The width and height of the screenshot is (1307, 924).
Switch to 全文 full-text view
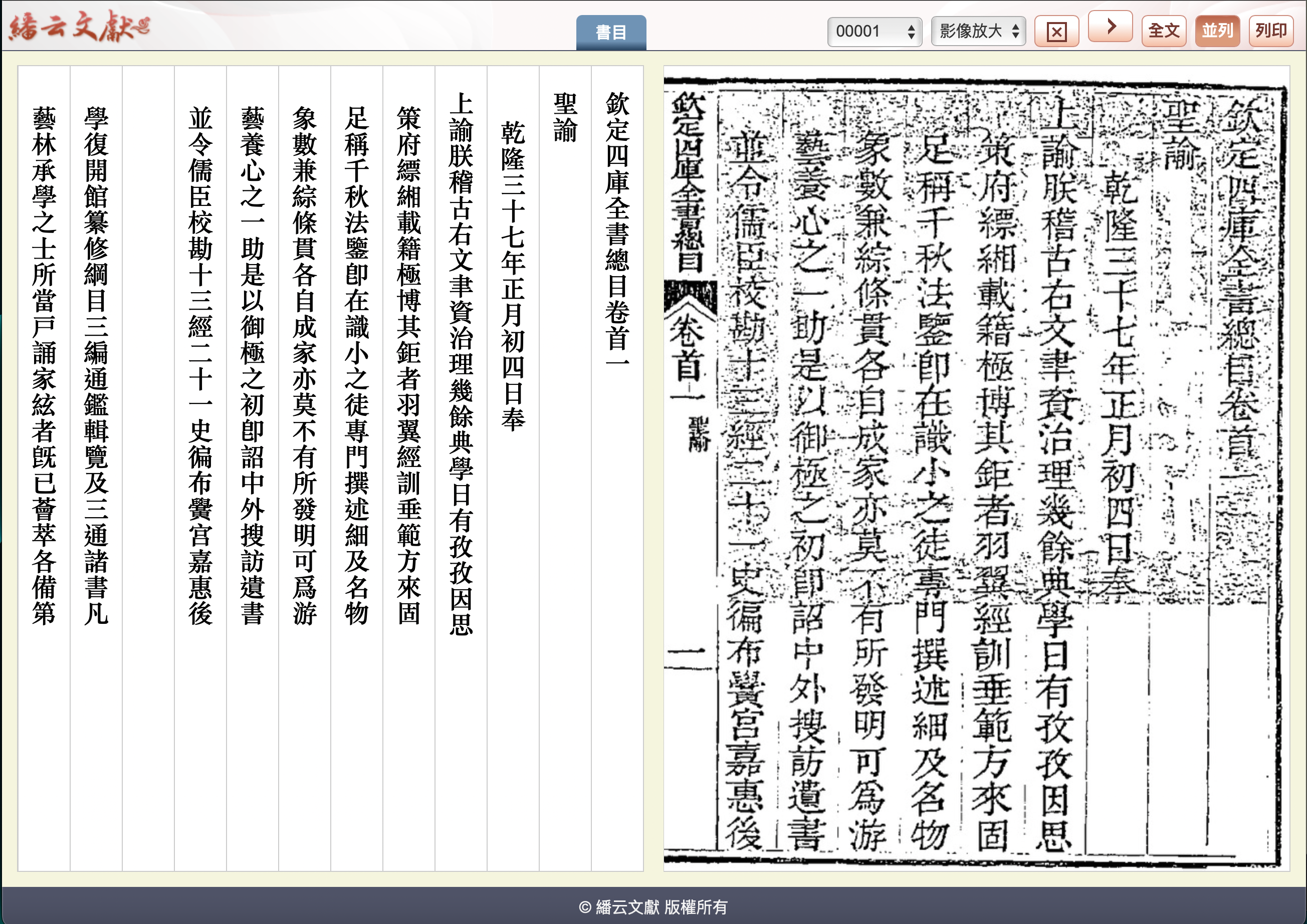pyautogui.click(x=1164, y=31)
